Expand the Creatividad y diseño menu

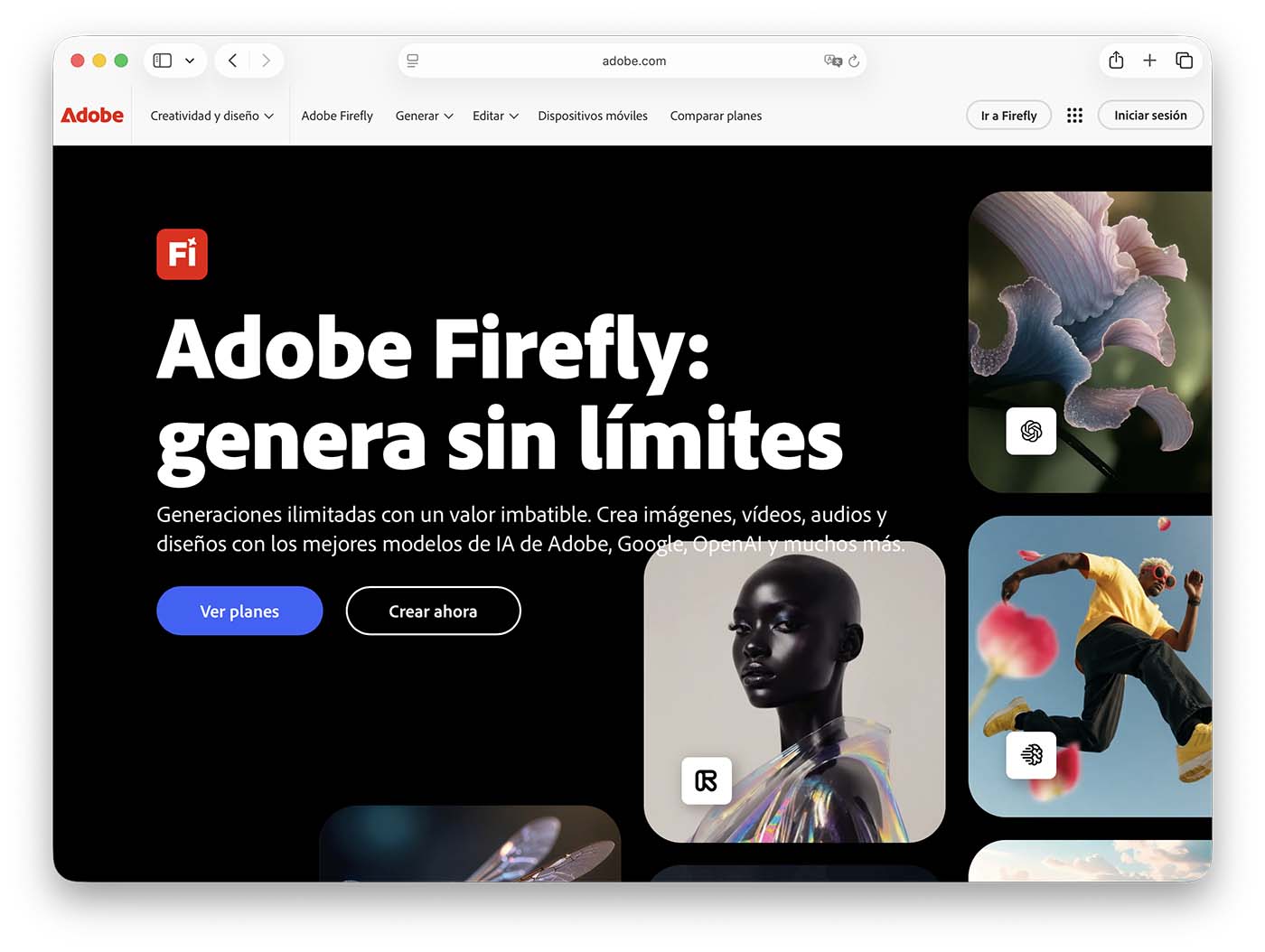click(211, 116)
